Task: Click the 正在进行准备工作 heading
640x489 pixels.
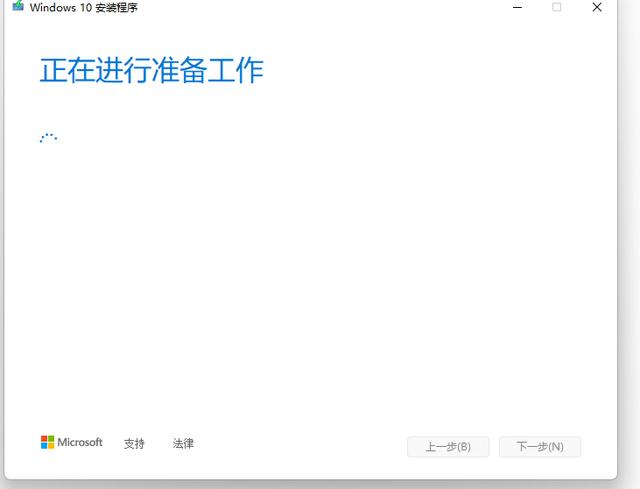Action: click(x=151, y=70)
